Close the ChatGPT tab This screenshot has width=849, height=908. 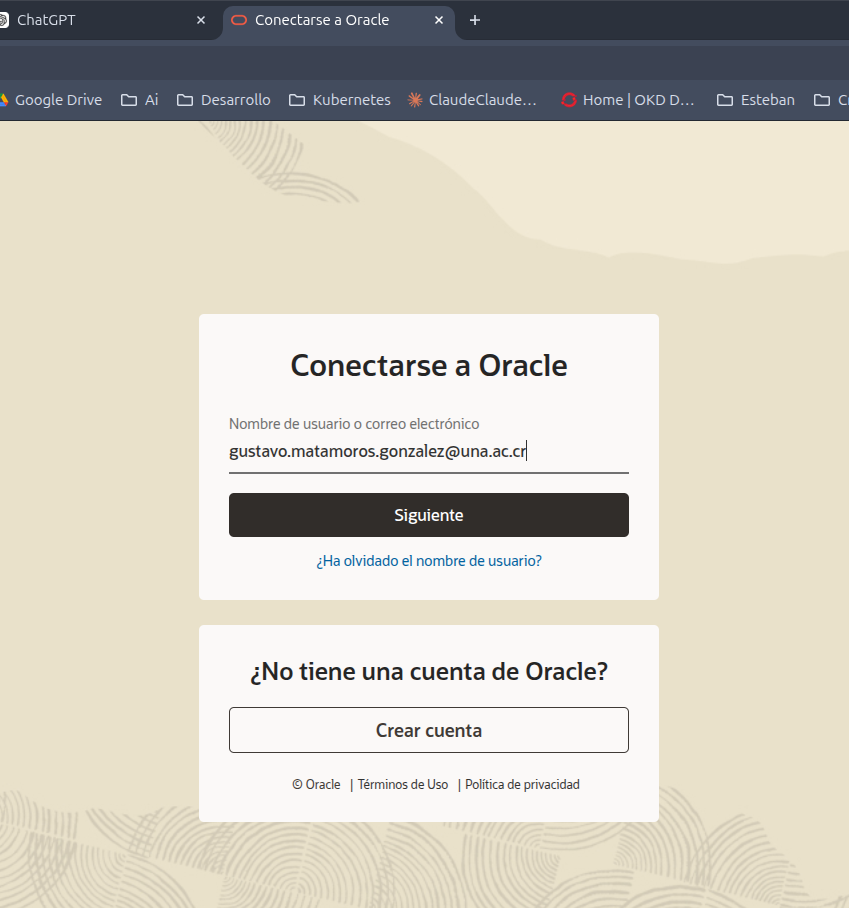click(201, 20)
